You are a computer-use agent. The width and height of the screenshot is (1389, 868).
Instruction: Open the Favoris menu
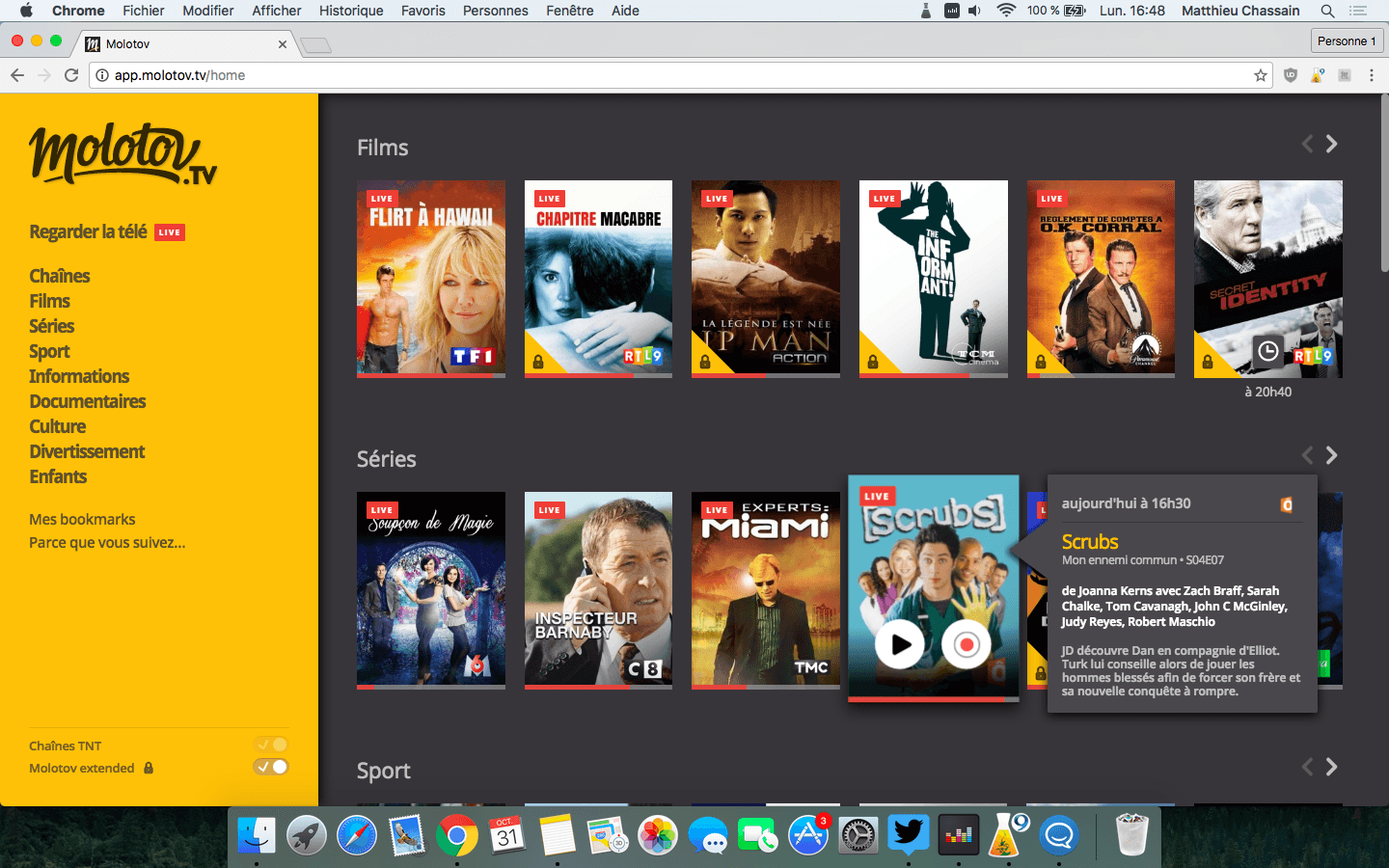pyautogui.click(x=423, y=11)
